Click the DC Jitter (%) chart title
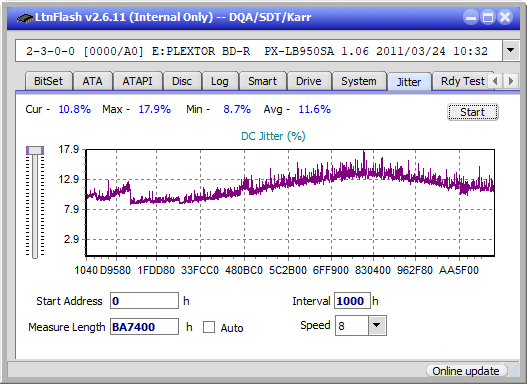527x384 pixels. (273, 136)
